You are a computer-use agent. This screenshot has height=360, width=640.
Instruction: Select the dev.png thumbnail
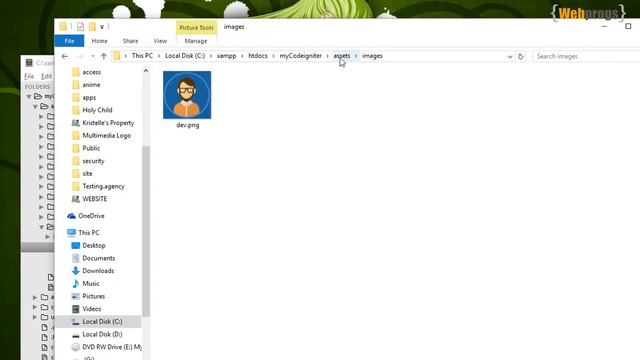187,95
